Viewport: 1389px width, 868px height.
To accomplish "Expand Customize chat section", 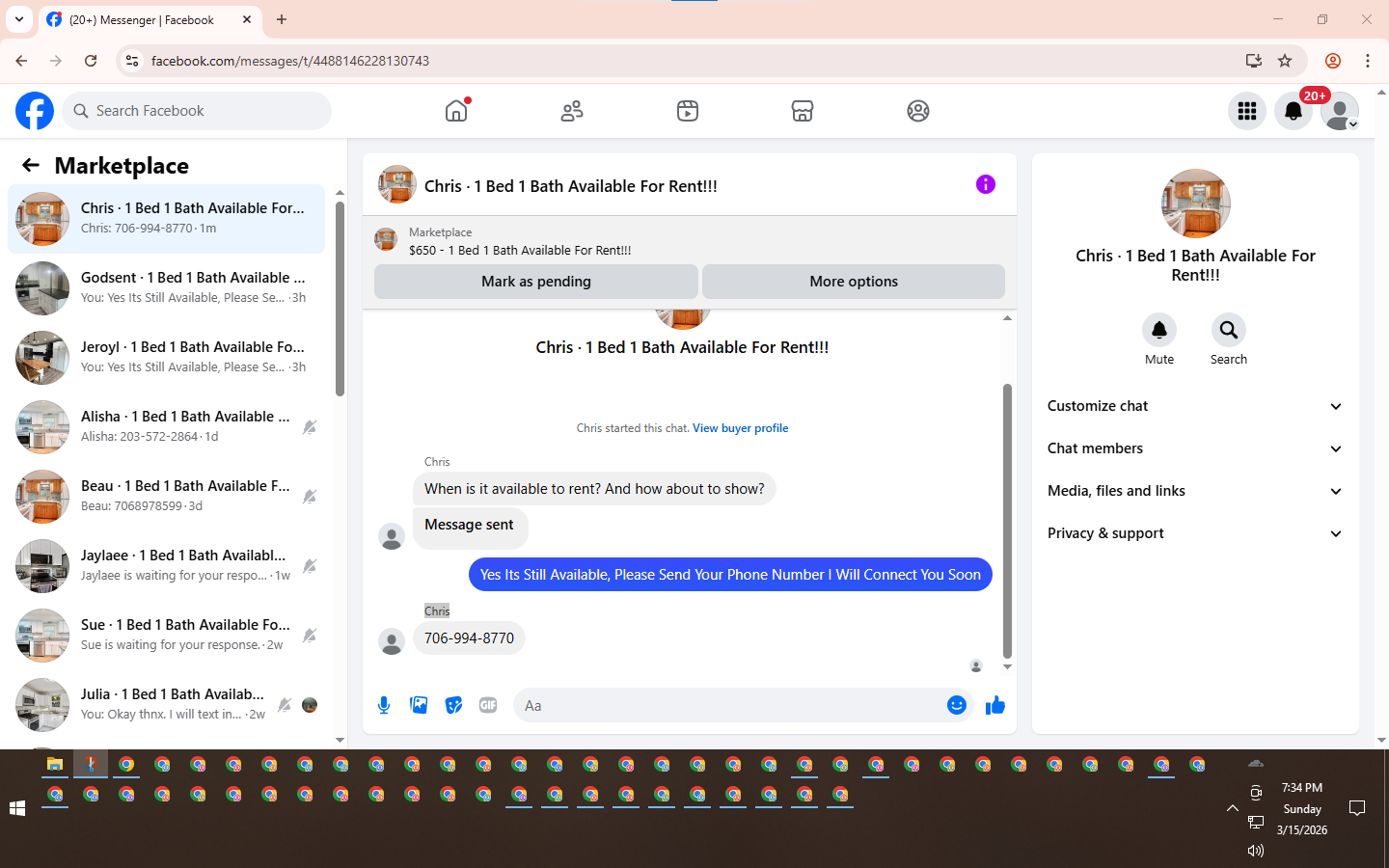I will (1195, 406).
